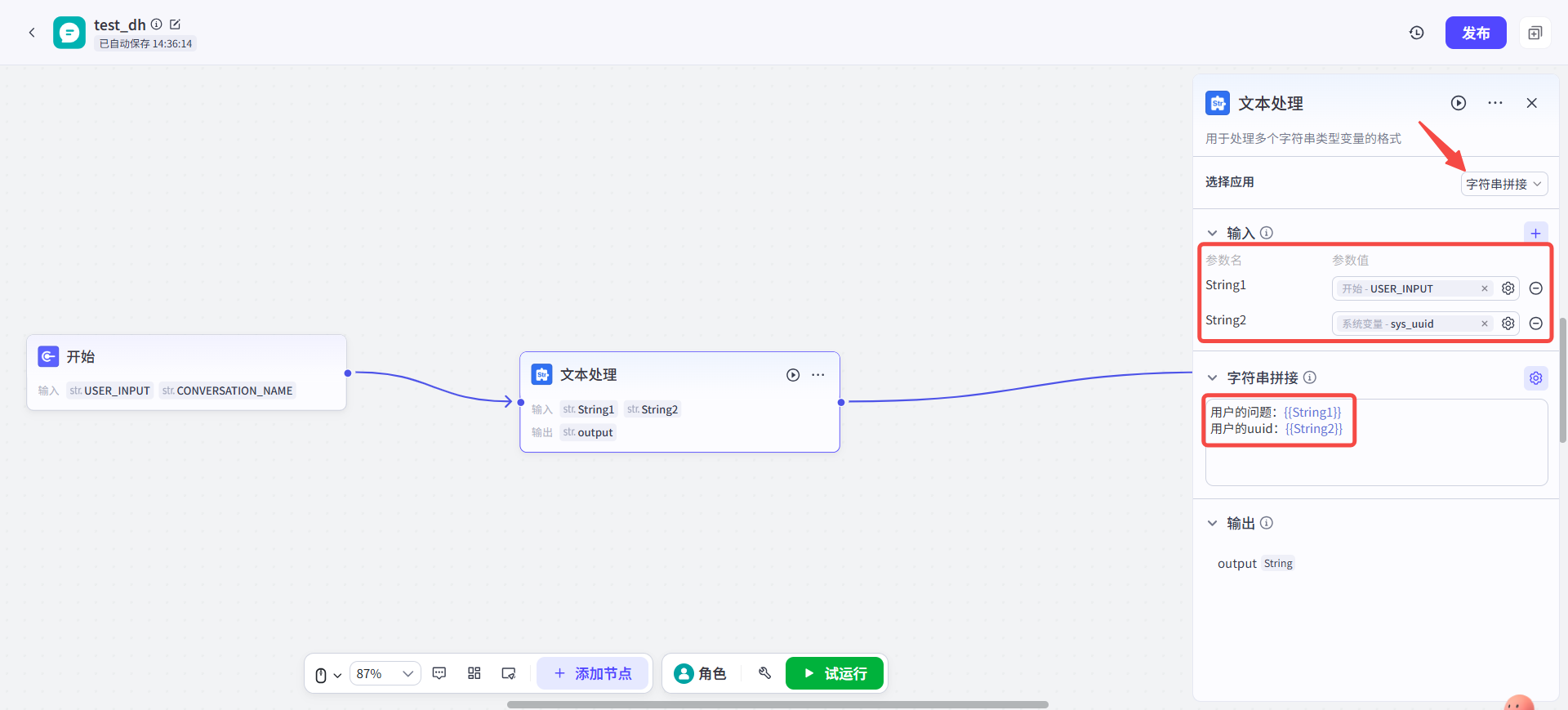Viewport: 1568px width, 710px height.
Task: Click the 文本处理 node icon on canvas
Action: [542, 374]
